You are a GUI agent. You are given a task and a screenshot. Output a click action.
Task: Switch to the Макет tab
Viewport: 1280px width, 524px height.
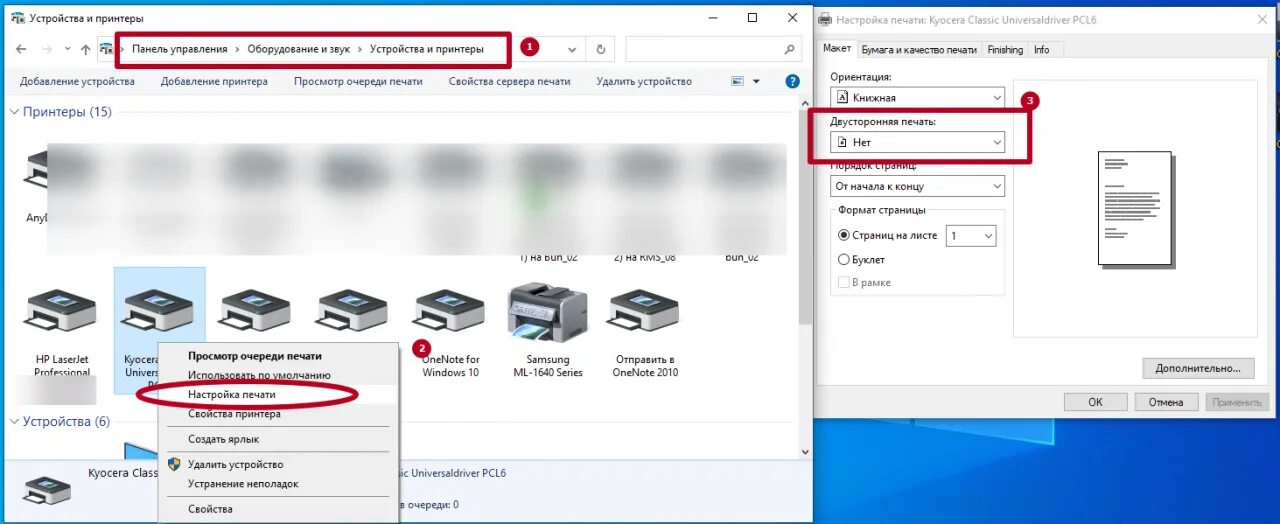[x=837, y=48]
